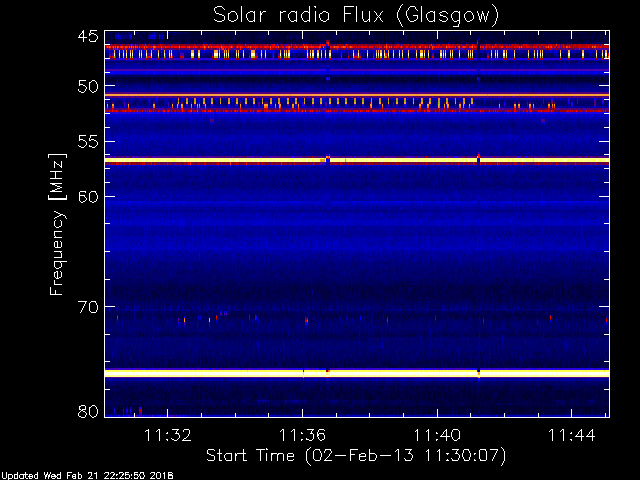Click the bright band just below 55 MHz

click(x=357, y=160)
